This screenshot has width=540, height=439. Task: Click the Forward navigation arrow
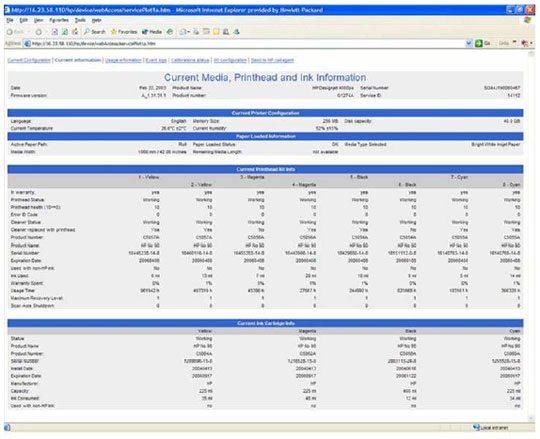tap(39, 32)
